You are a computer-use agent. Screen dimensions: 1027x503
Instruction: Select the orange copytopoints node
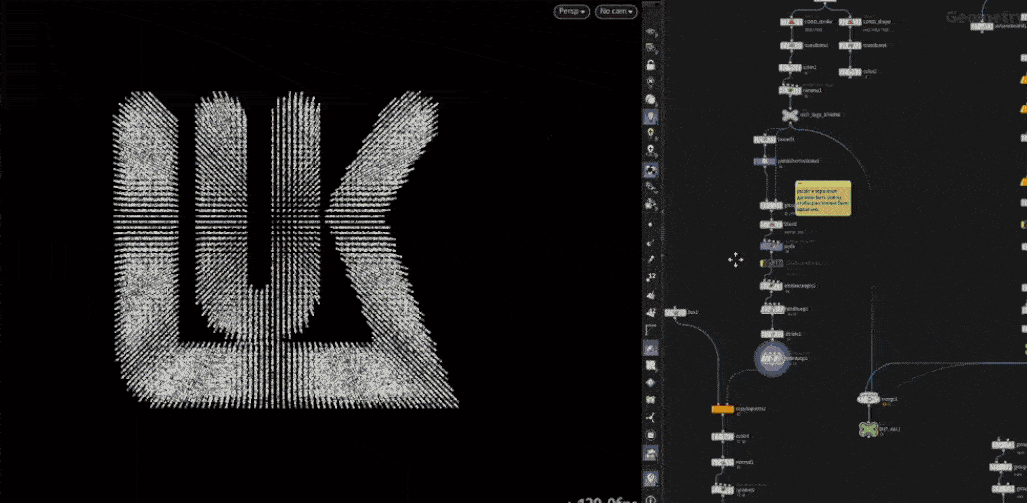[x=722, y=409]
